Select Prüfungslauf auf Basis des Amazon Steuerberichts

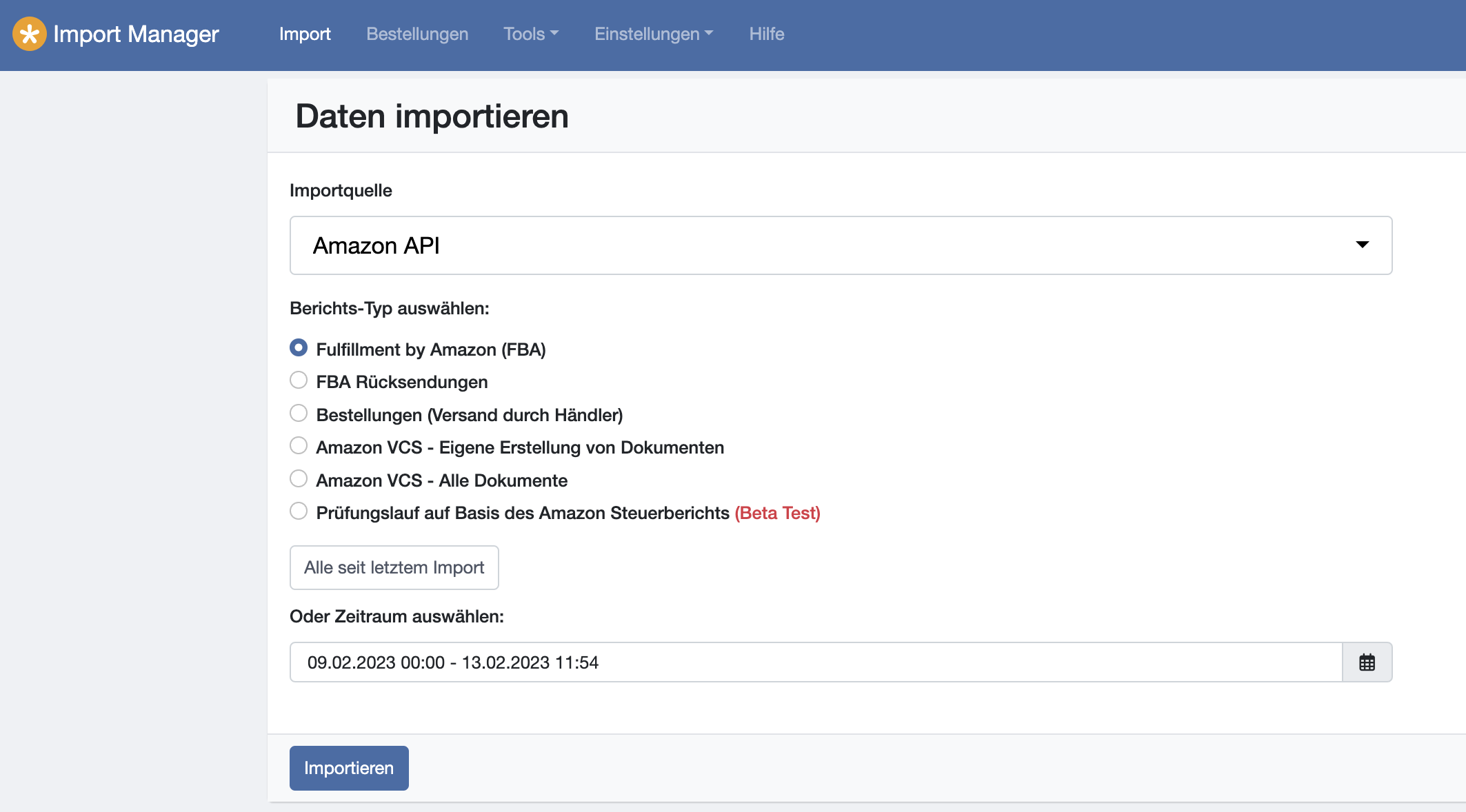click(299, 511)
